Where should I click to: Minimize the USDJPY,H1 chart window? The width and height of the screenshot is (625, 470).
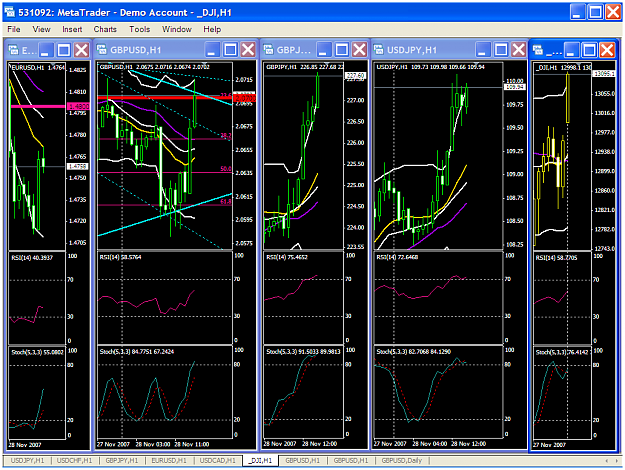point(483,50)
